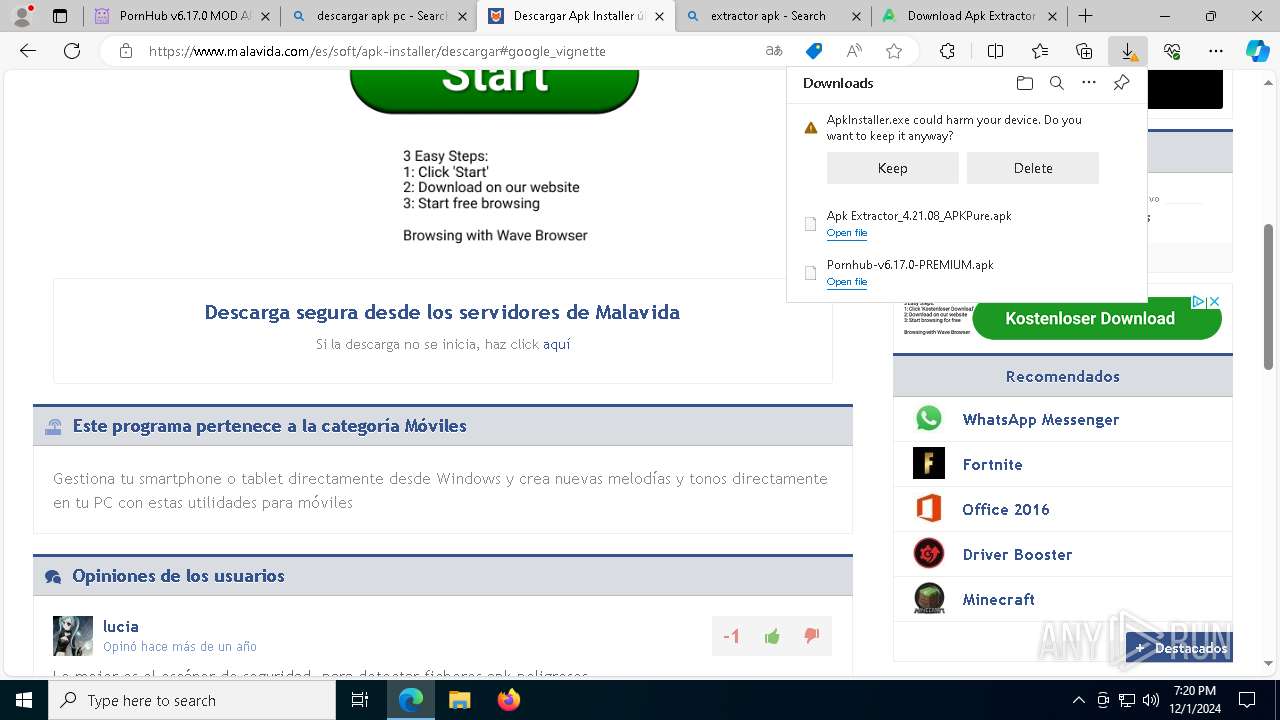This screenshot has width=1280, height=720.
Task: Go back with the browser back arrow
Action: 28,51
